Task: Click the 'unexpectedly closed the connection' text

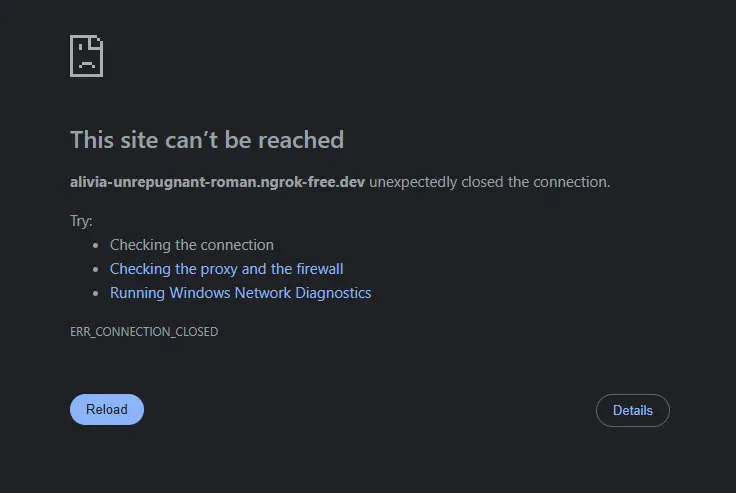Action: pos(490,182)
